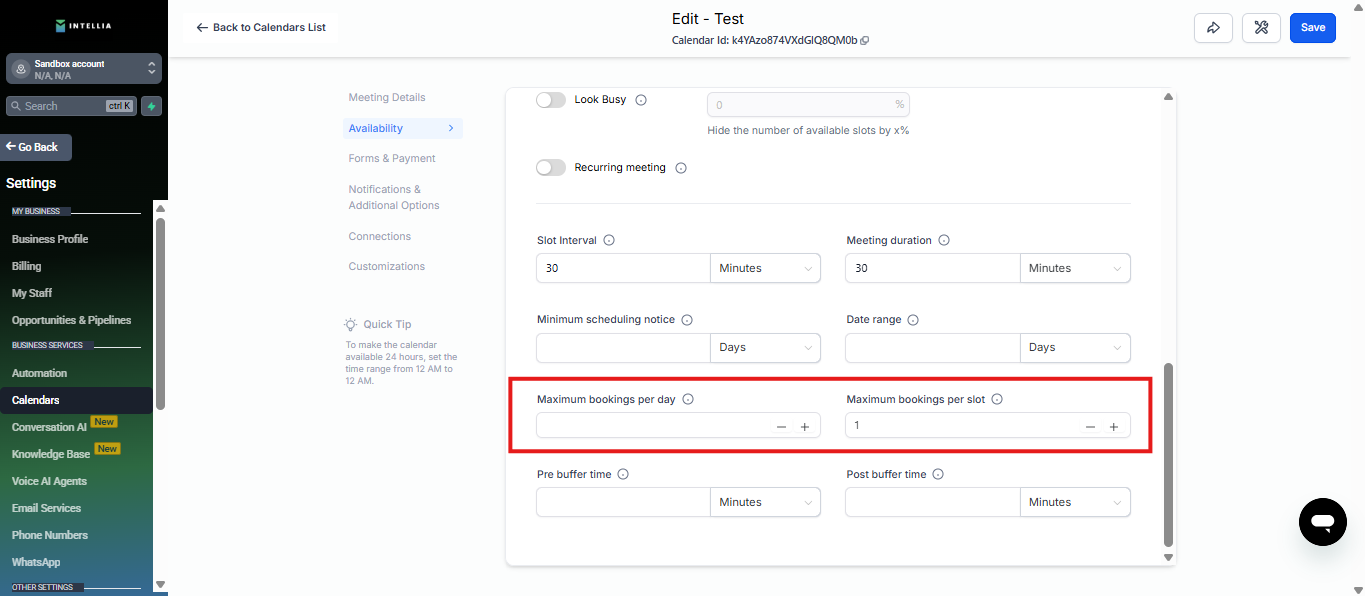Click the Minimum scheduling notice input field

tap(623, 348)
